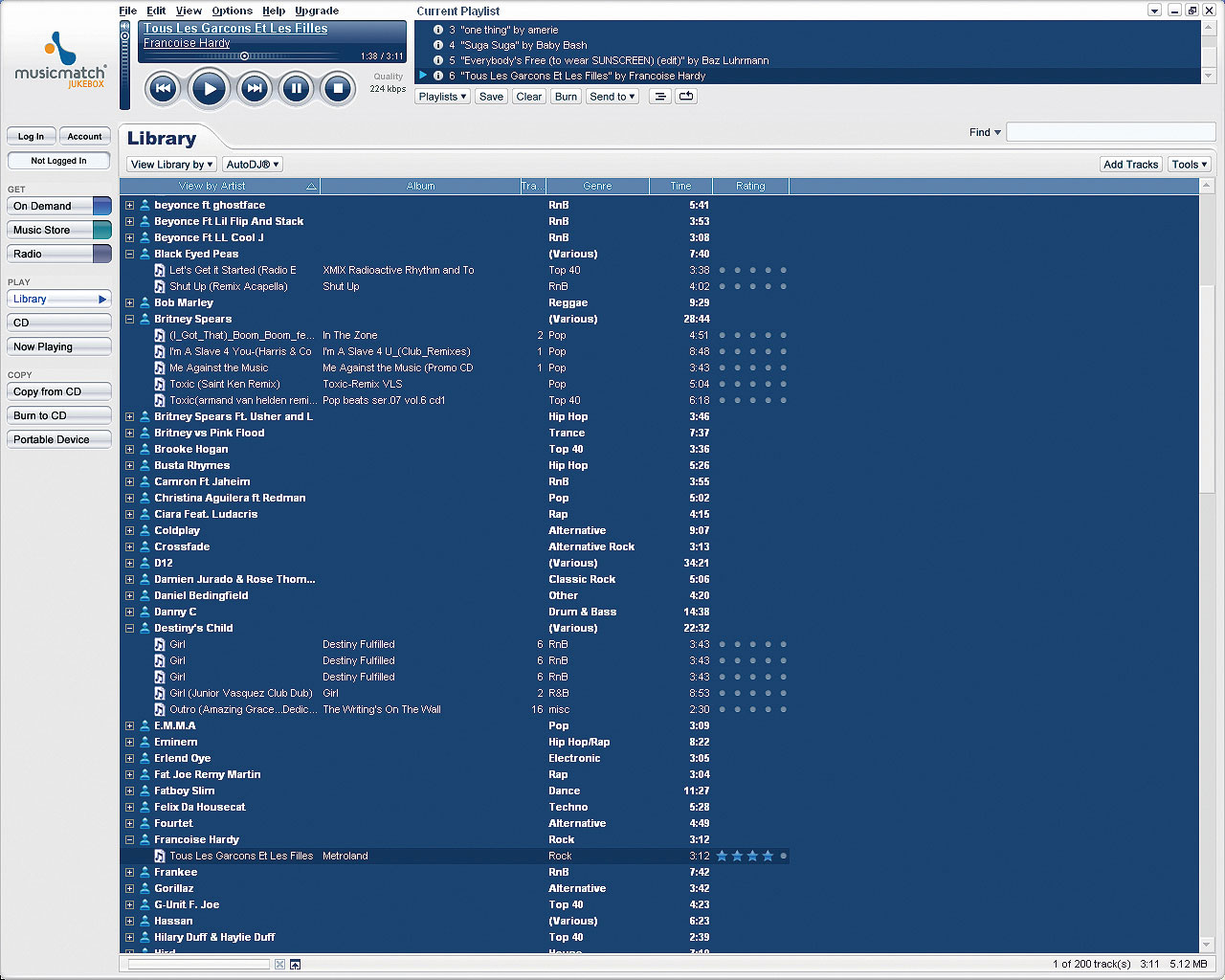Rate Tous Les Garcons fifth star
1225x980 pixels.
[x=783, y=856]
